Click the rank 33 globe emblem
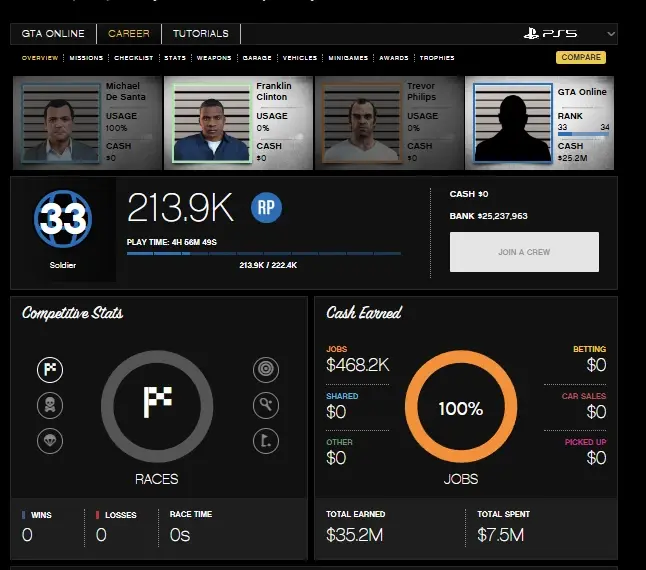 (63, 218)
